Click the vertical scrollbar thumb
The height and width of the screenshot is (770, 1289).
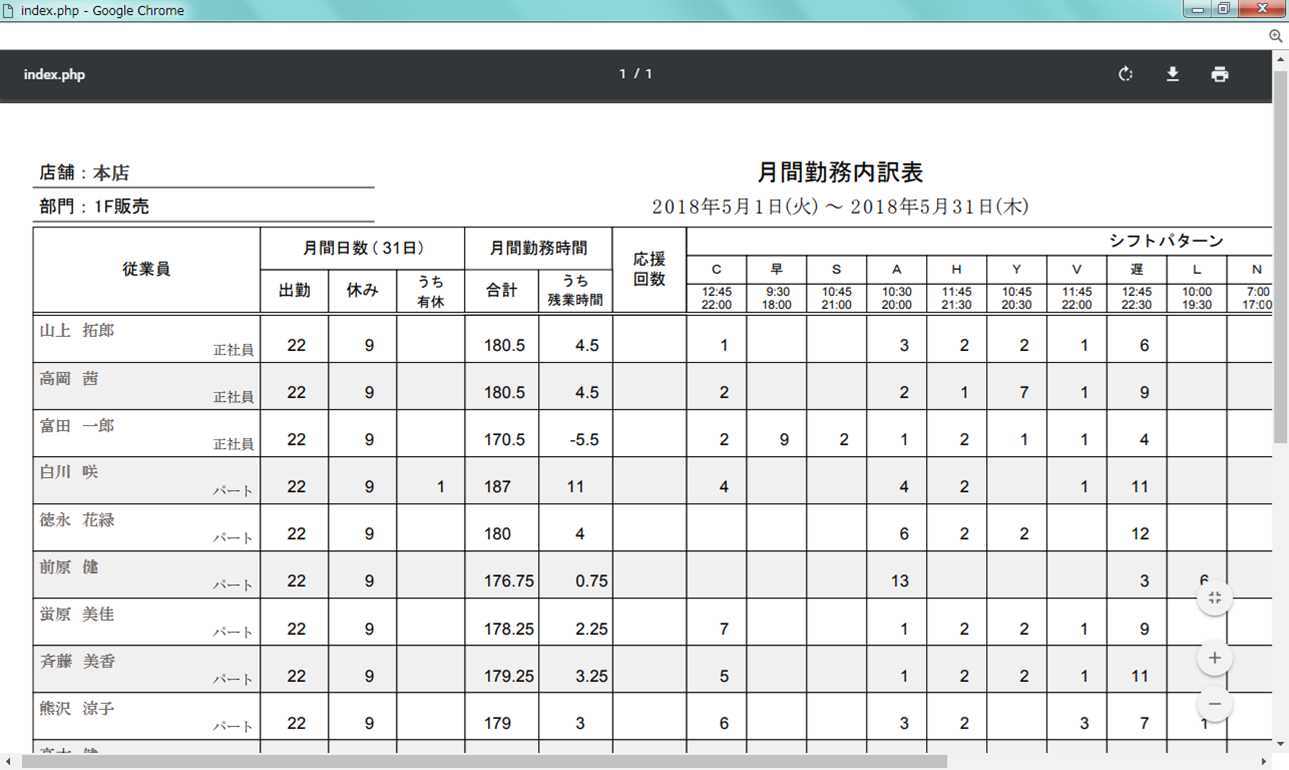pyautogui.click(x=1280, y=256)
